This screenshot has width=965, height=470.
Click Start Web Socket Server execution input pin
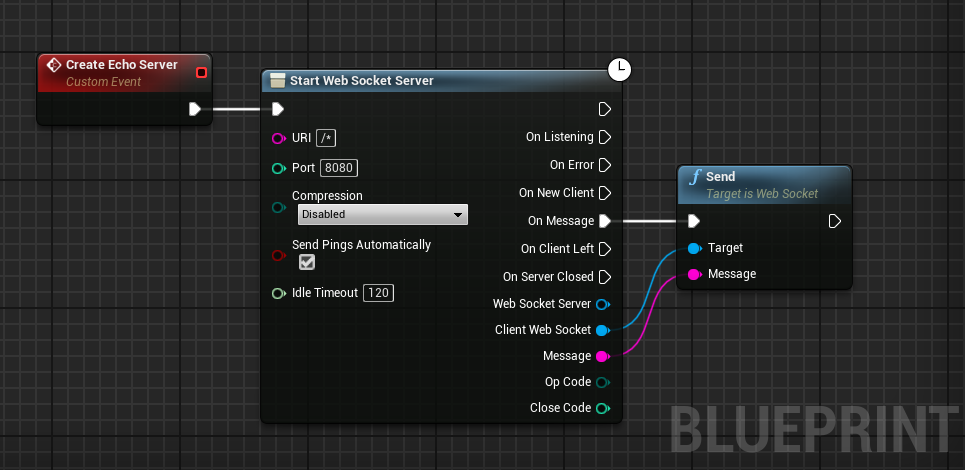pos(278,110)
